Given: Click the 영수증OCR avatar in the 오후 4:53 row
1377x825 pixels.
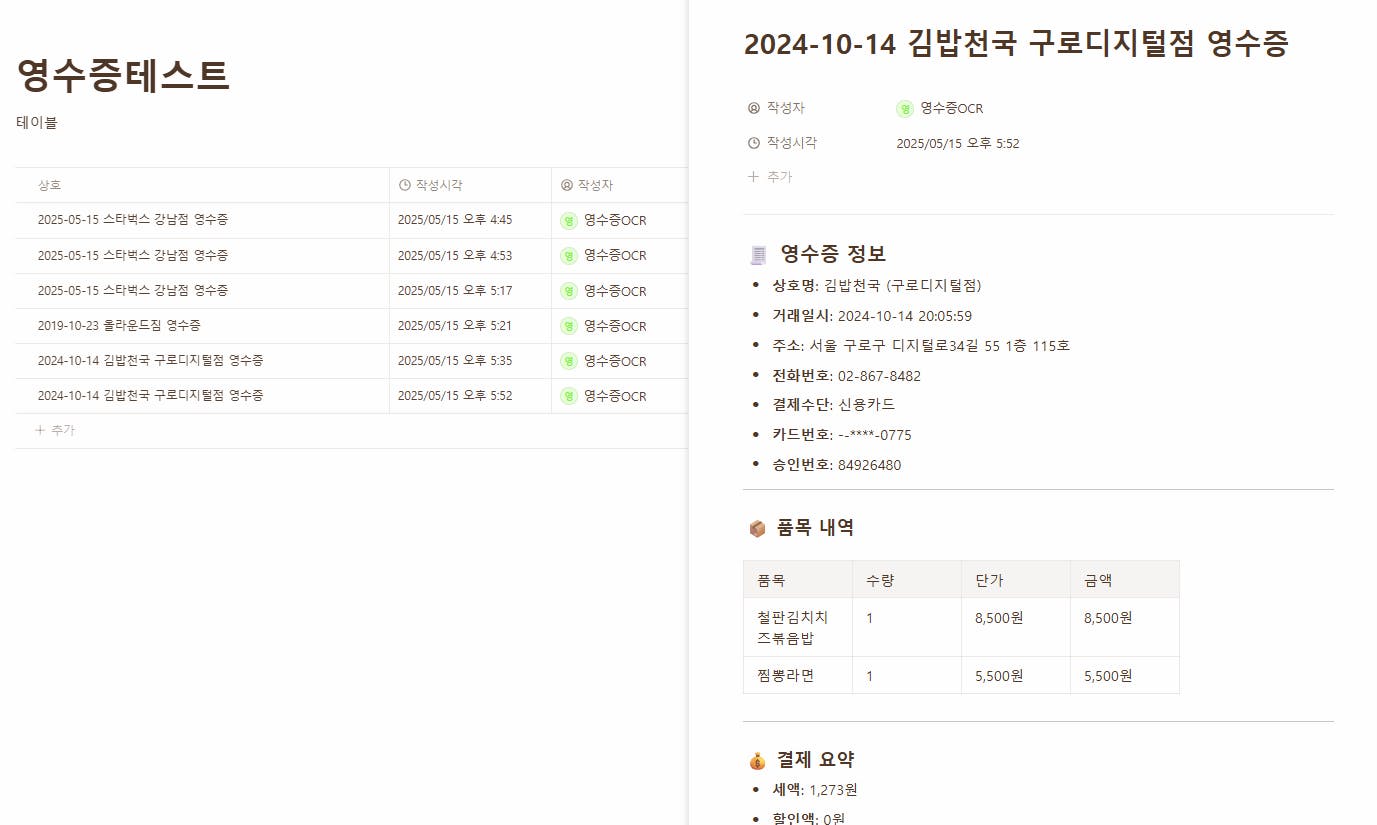Looking at the screenshot, I should [x=569, y=256].
